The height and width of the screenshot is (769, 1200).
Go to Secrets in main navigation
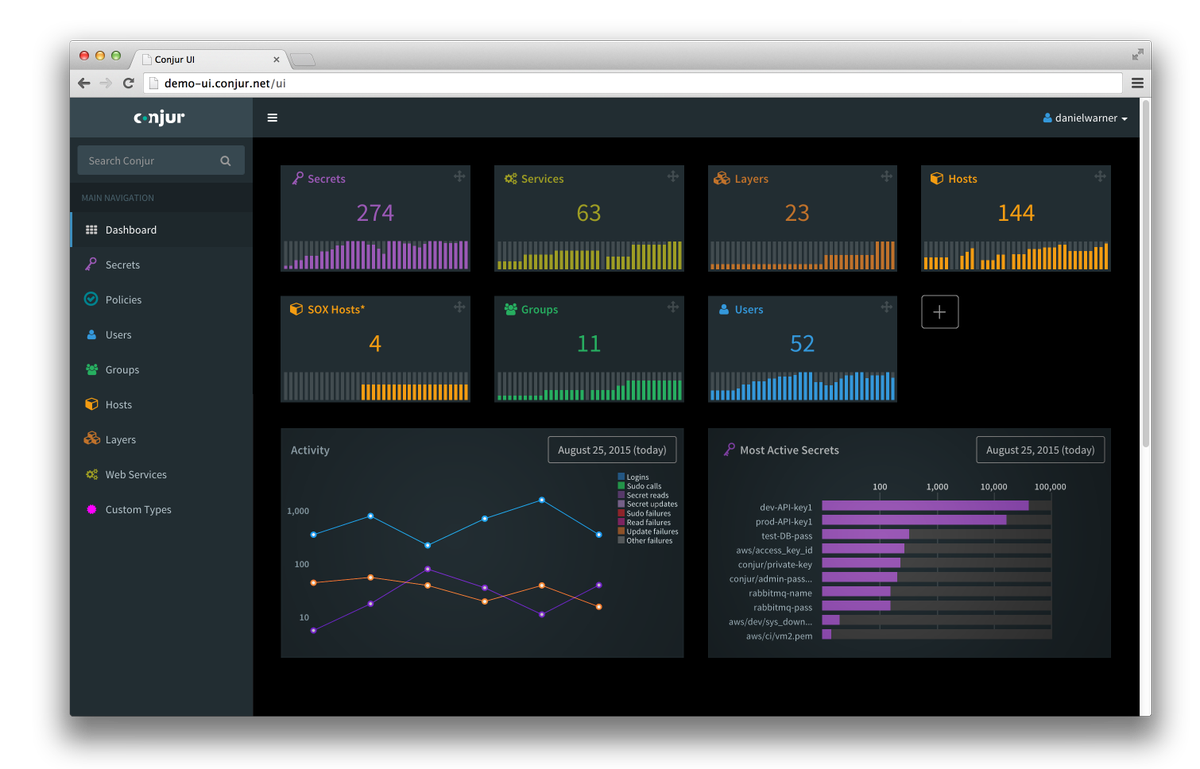click(161, 265)
